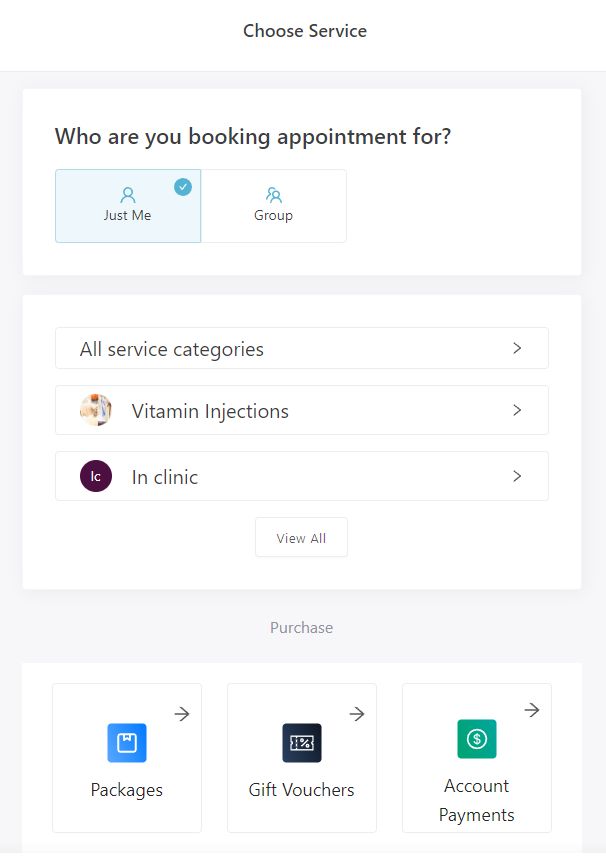Image resolution: width=606 pixels, height=856 pixels.
Task: Click the In clinic 'Ic' avatar
Action: click(96, 476)
